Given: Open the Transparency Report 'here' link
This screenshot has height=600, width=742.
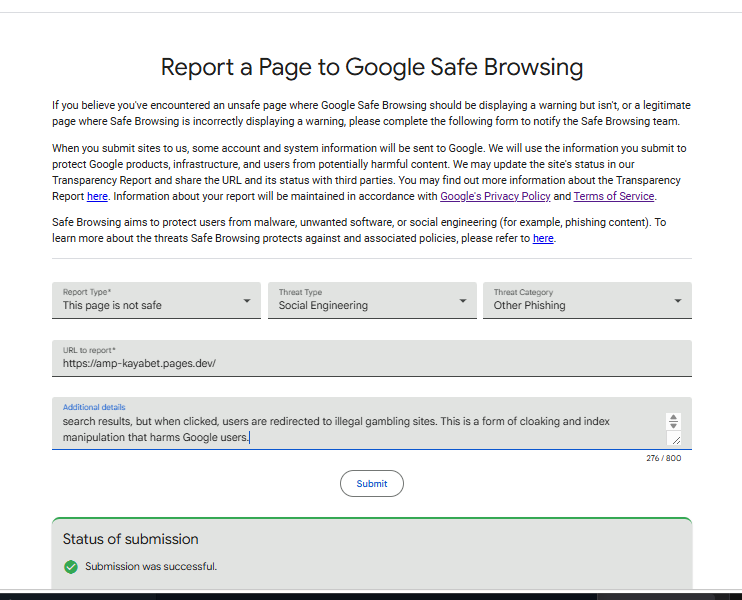Looking at the screenshot, I should click(97, 196).
